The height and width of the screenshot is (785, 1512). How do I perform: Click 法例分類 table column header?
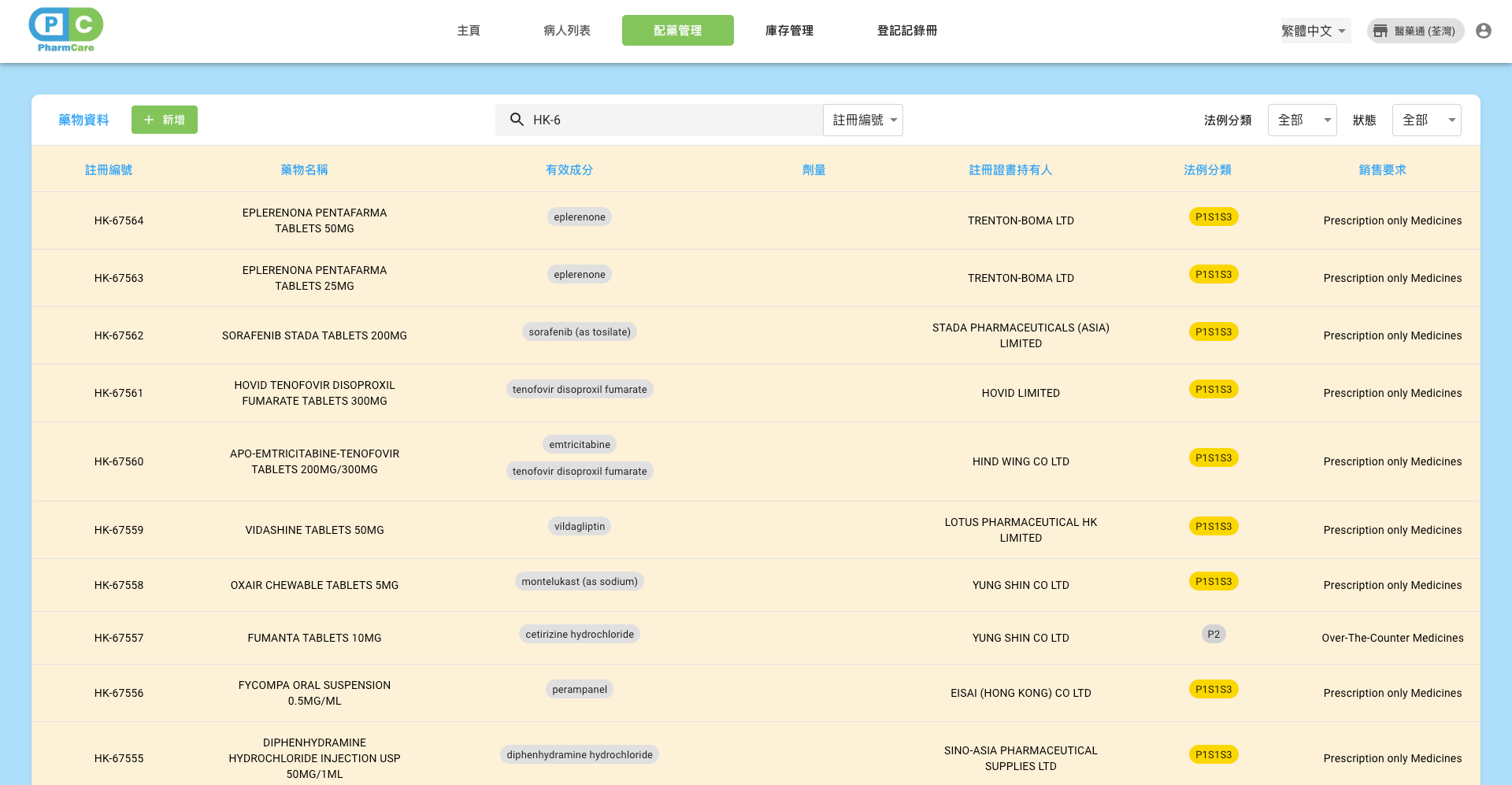(x=1208, y=170)
